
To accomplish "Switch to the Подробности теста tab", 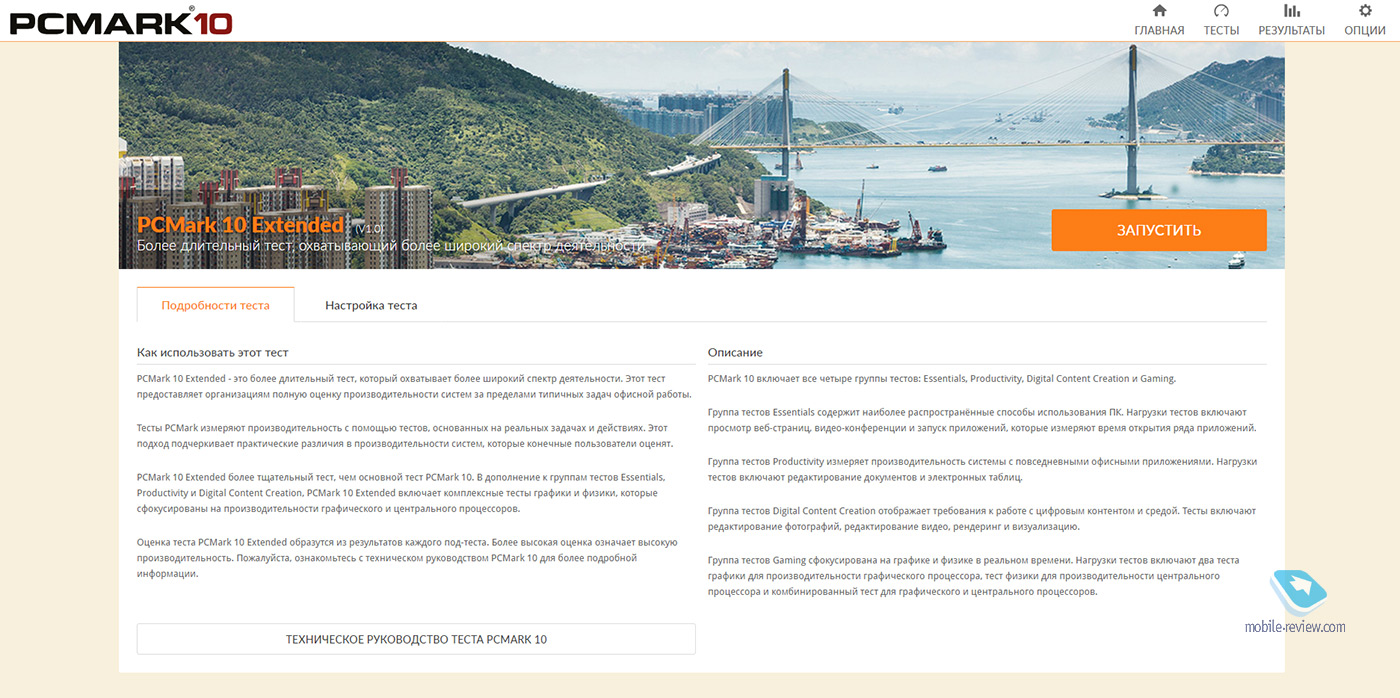I will [216, 305].
